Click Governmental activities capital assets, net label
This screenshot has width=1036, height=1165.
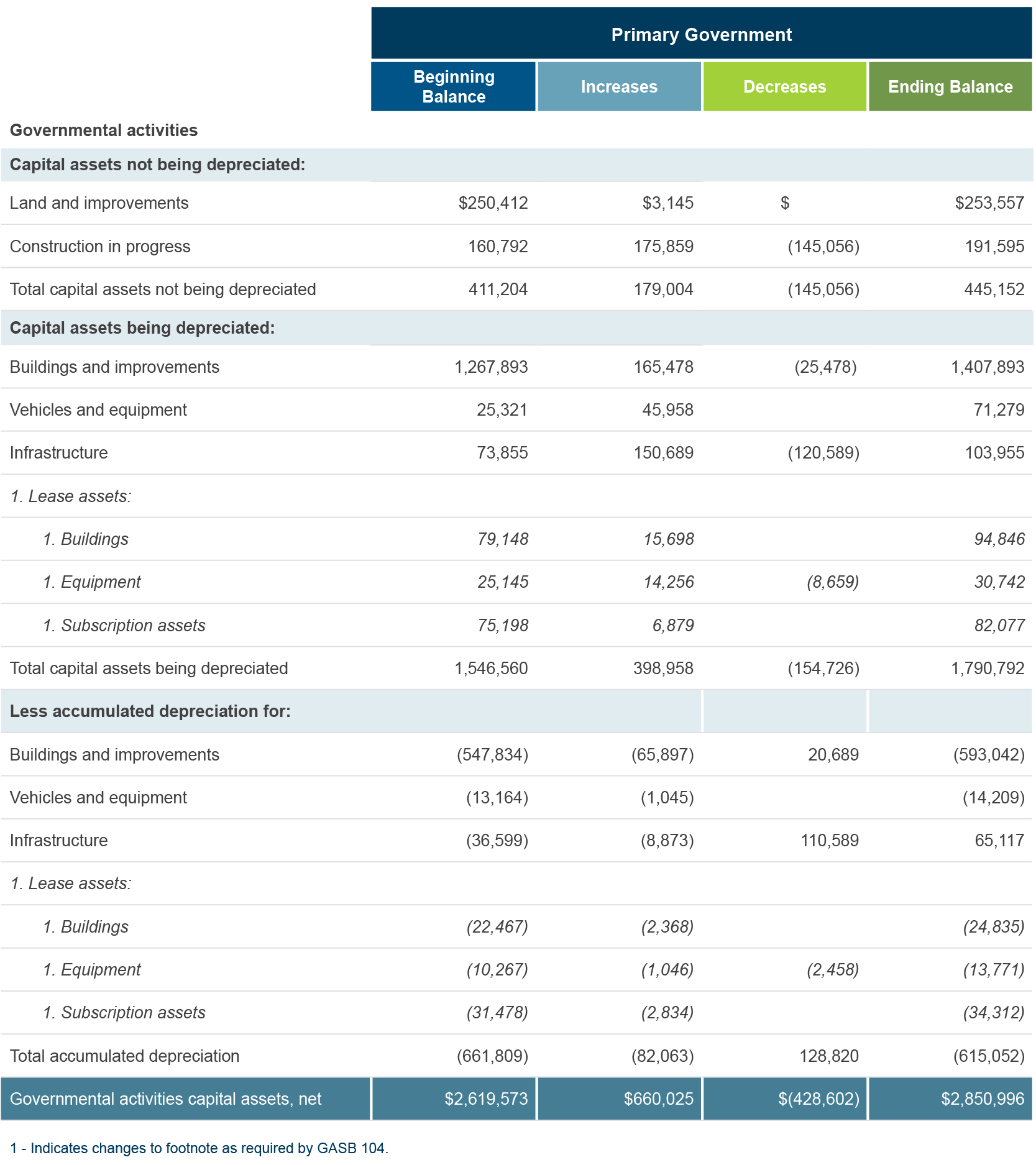click(x=165, y=1099)
